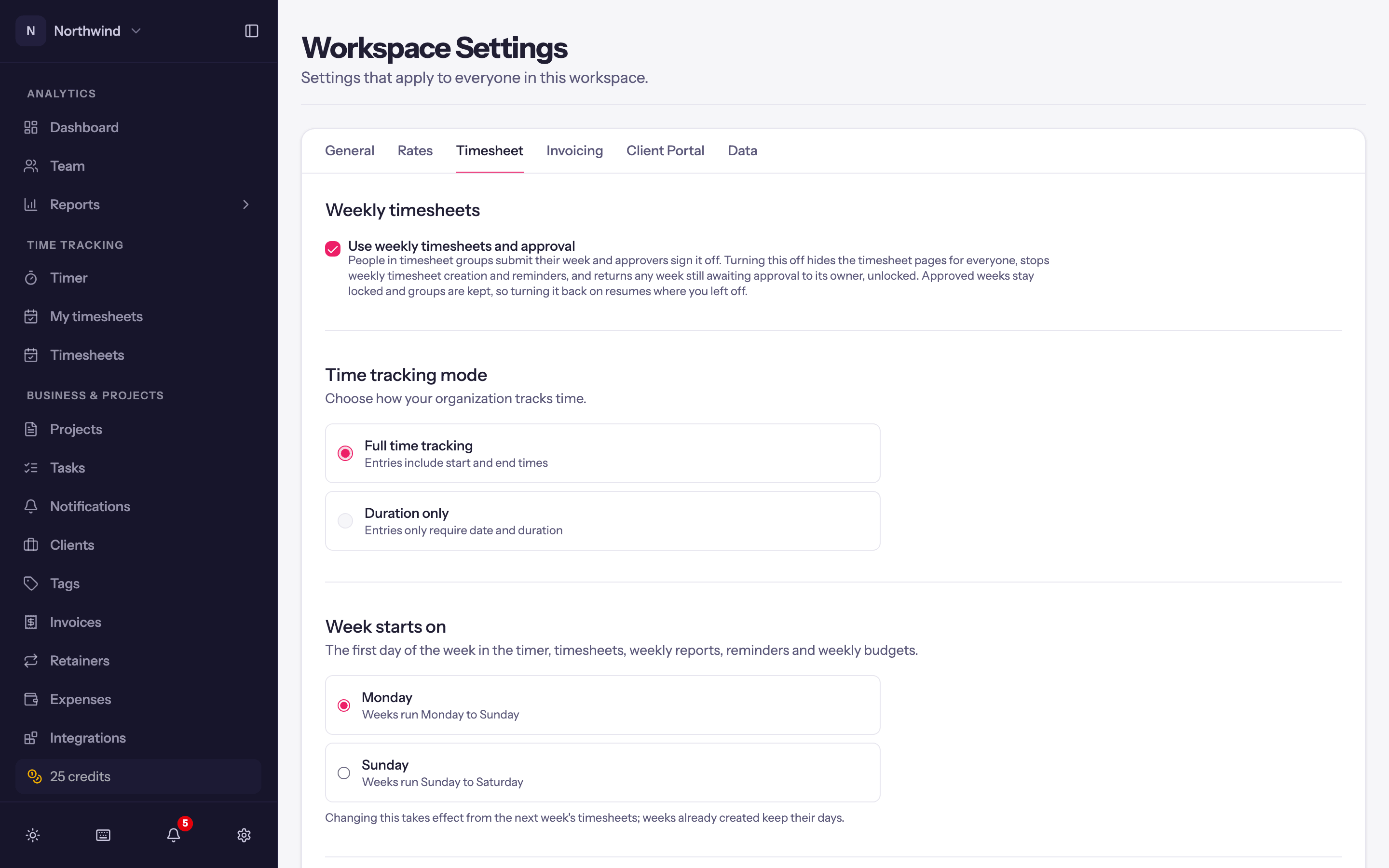Open the Client Portal tab

pos(665,150)
